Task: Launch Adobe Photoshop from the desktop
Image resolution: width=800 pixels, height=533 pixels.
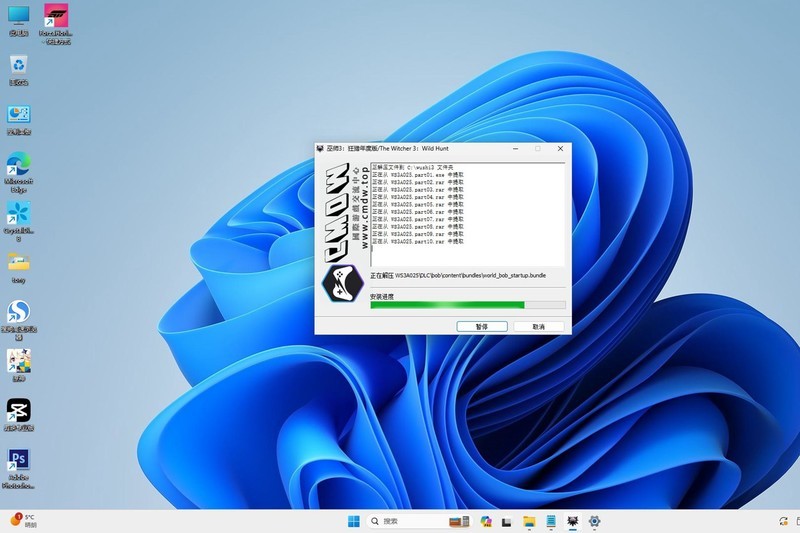Action: pos(18,468)
